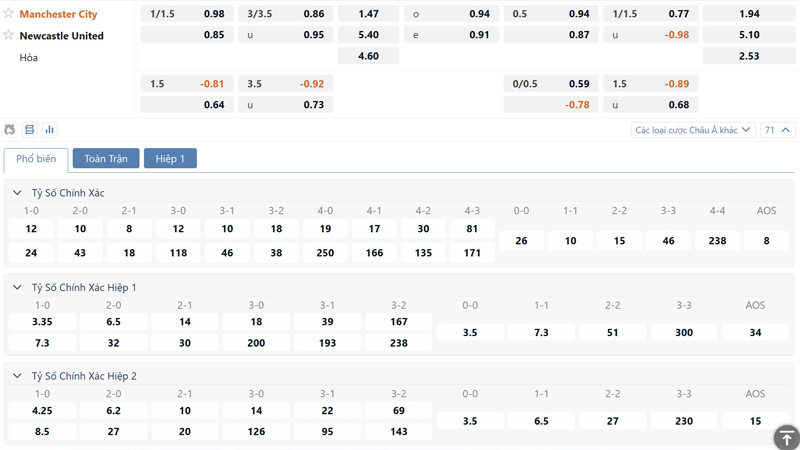The height and width of the screenshot is (450, 800).
Task: Collapse the Tỷ Số Chính Xác section
Action: pyautogui.click(x=17, y=193)
